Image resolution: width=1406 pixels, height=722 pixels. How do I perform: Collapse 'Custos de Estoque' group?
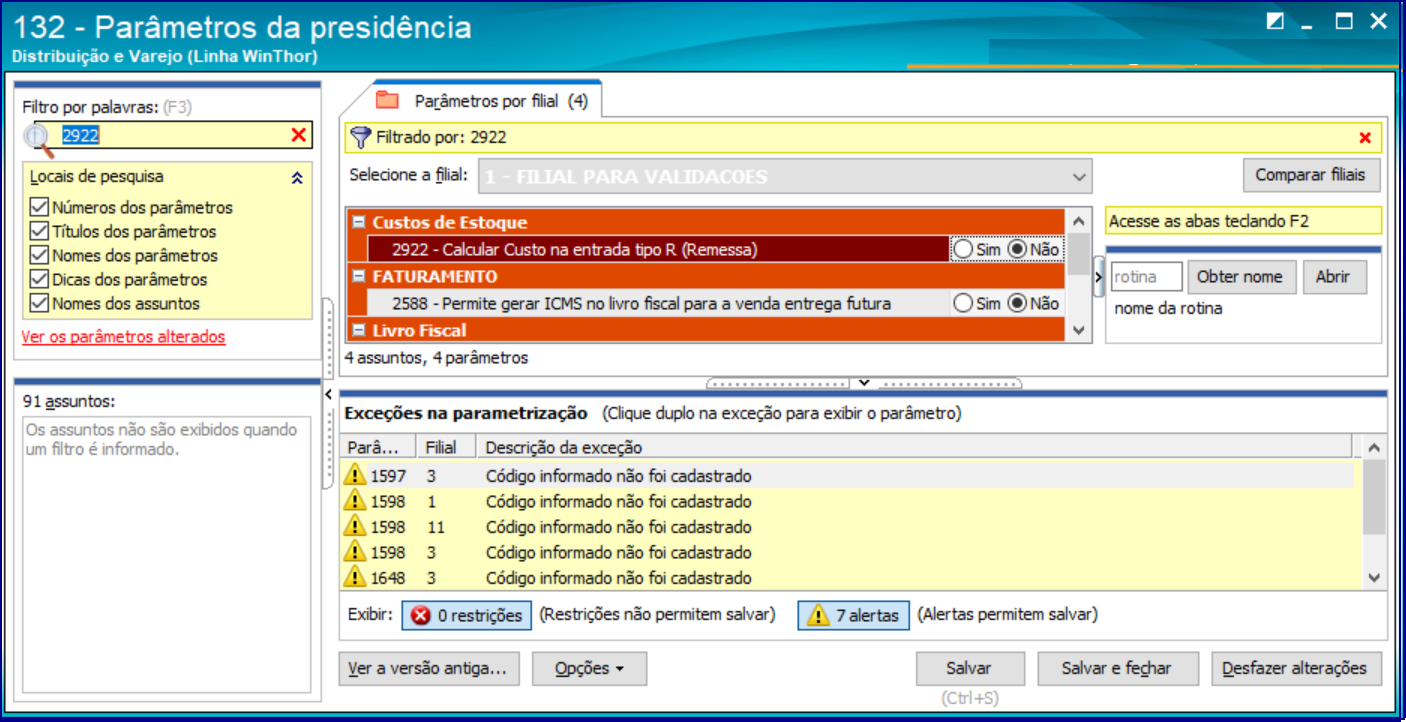358,222
